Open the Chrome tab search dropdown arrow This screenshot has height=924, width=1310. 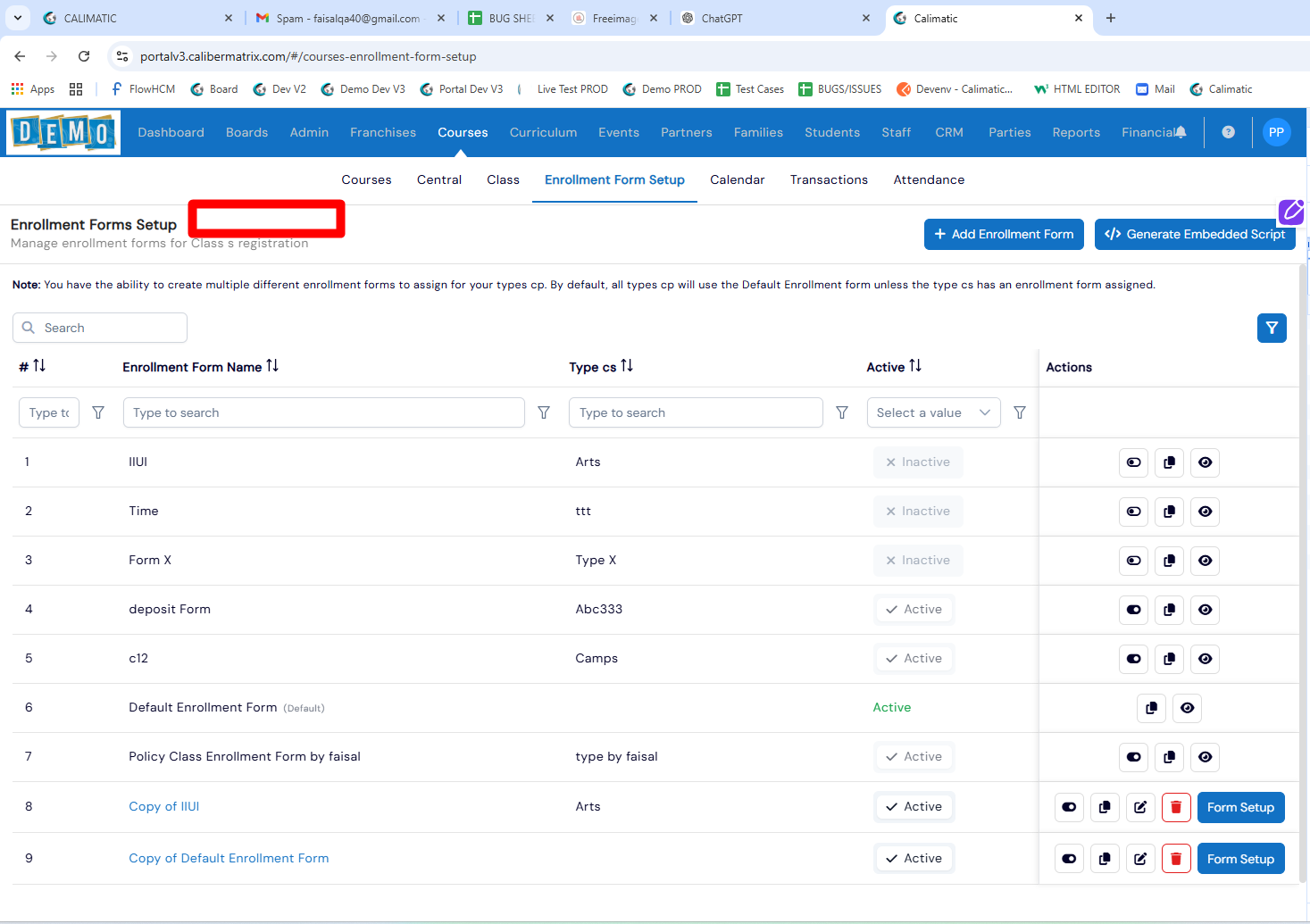[x=17, y=18]
